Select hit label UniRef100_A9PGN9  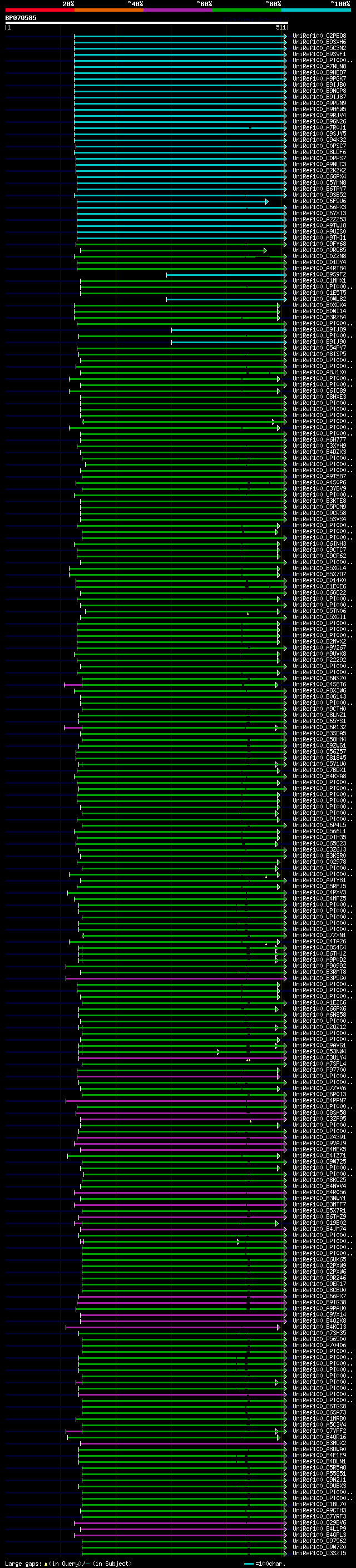(319, 103)
